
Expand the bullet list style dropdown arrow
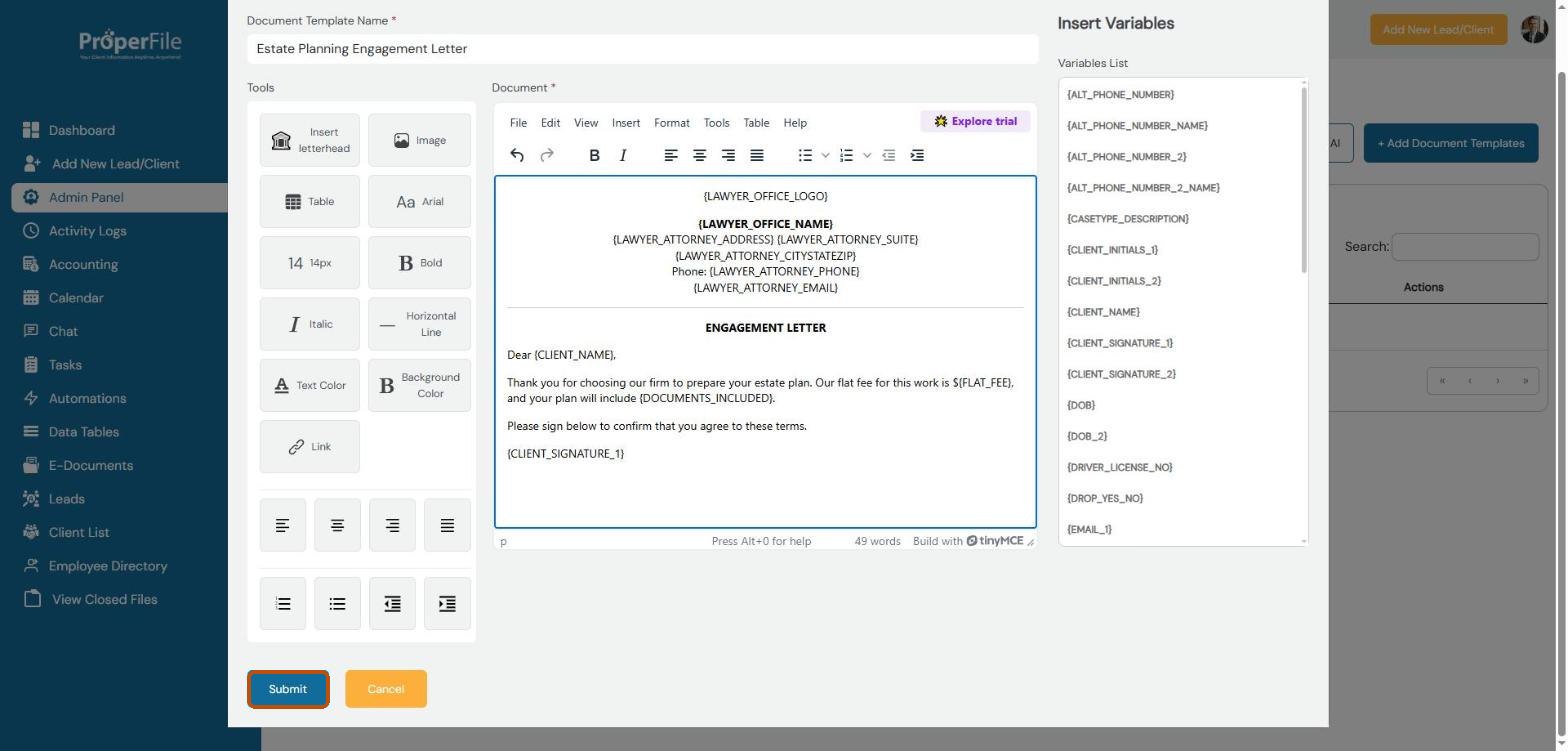825,155
